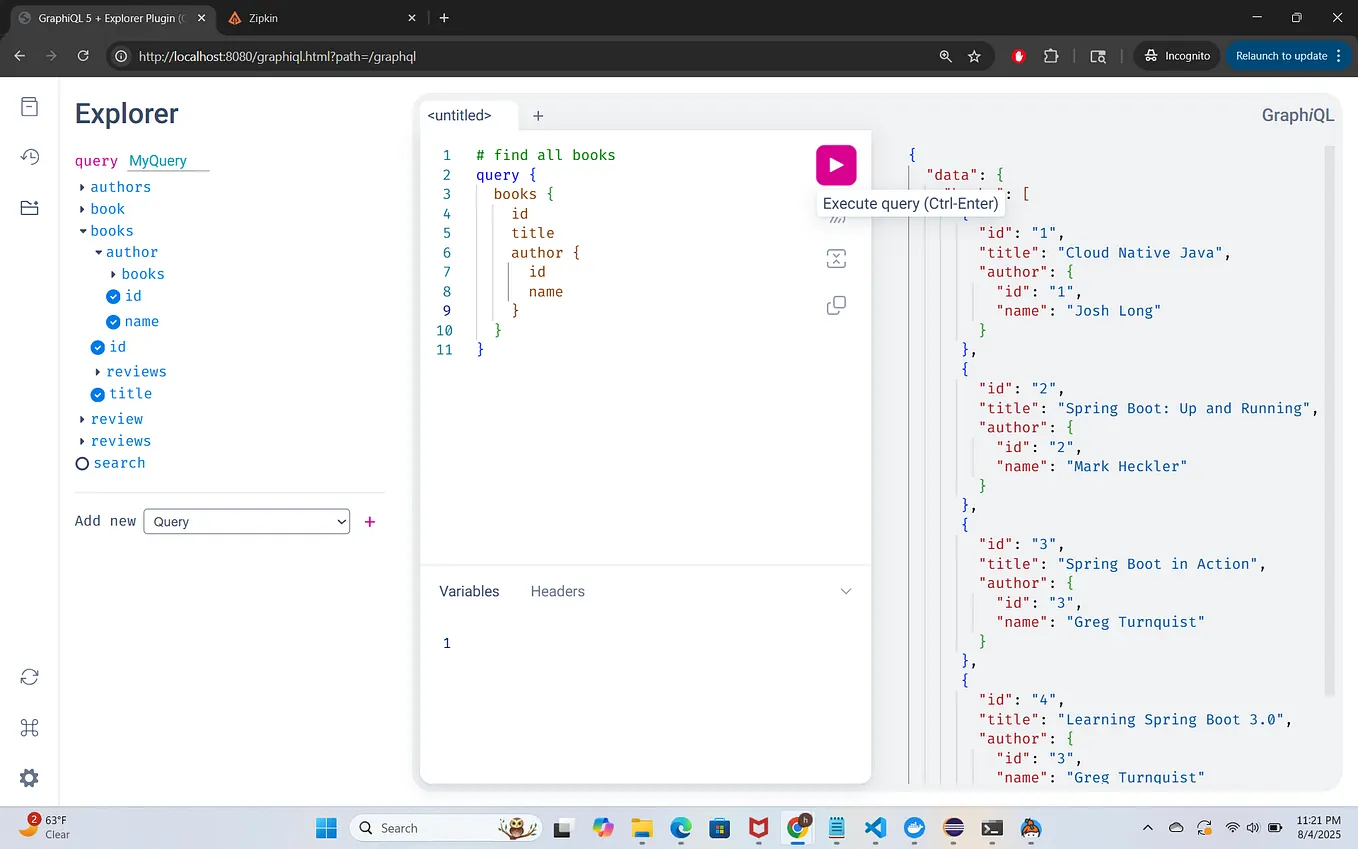
Task: Execute the query with the pink play button
Action: tap(836, 165)
